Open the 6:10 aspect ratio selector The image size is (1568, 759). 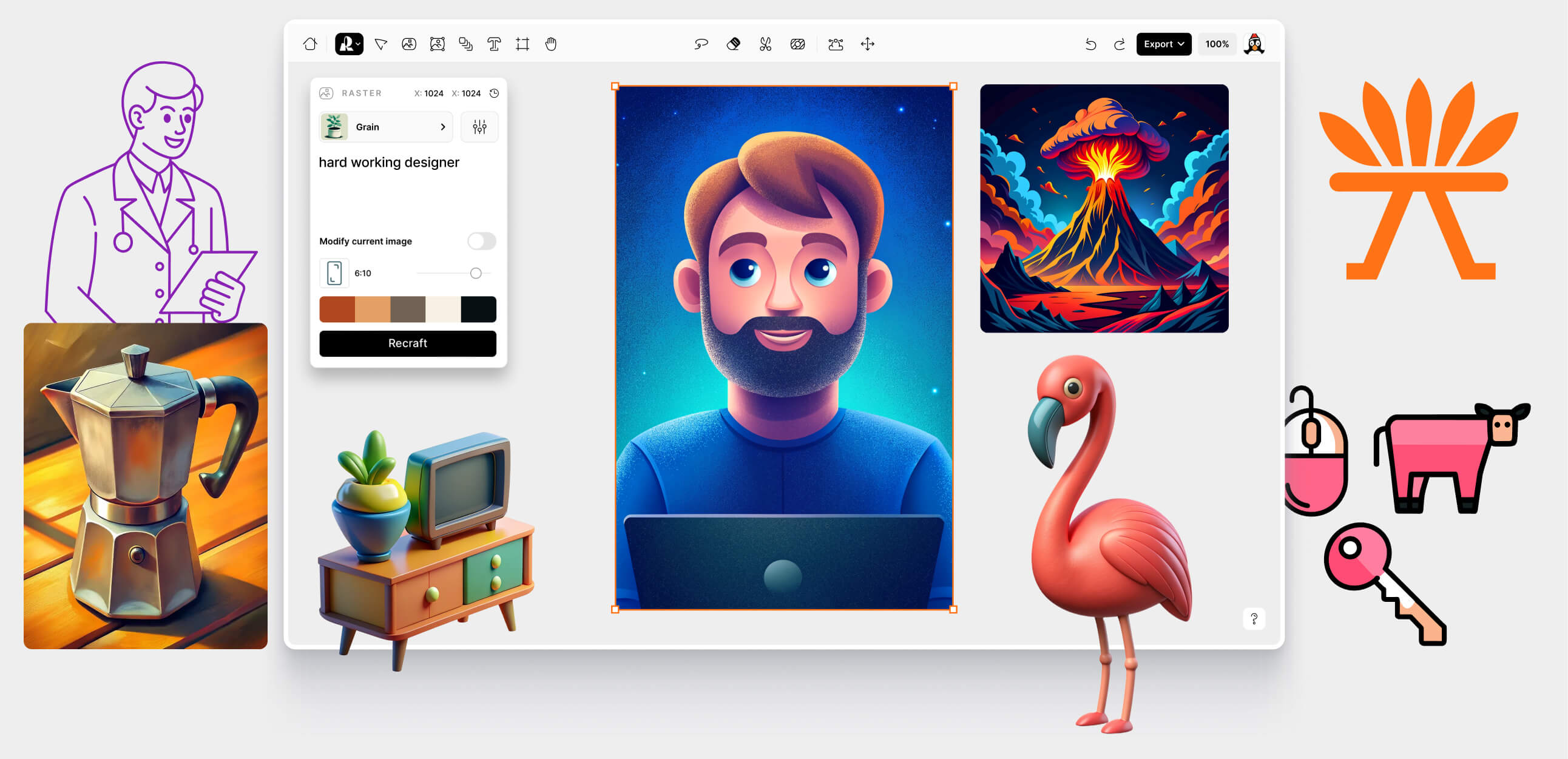(x=334, y=272)
